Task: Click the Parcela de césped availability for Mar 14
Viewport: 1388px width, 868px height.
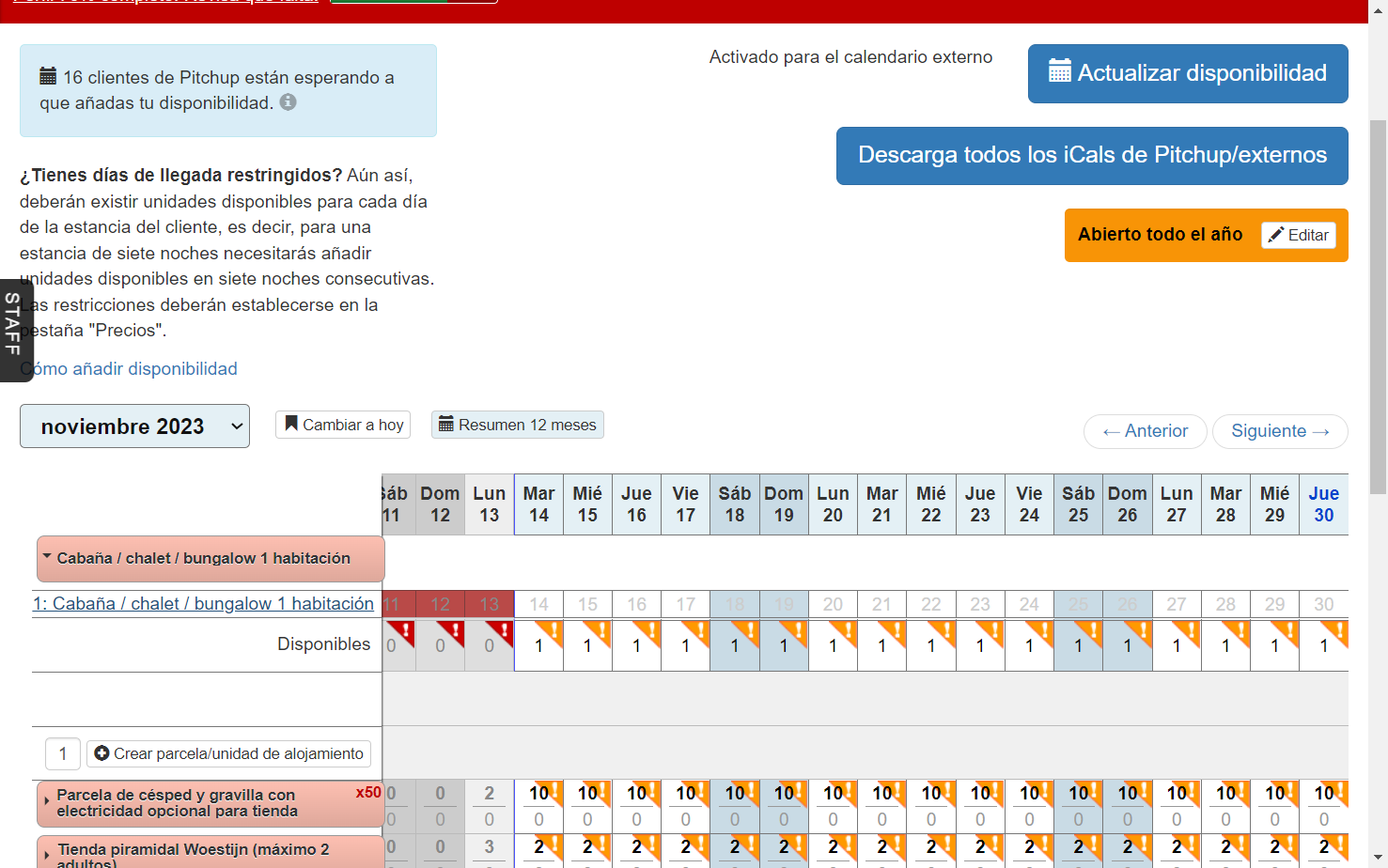Action: click(538, 794)
